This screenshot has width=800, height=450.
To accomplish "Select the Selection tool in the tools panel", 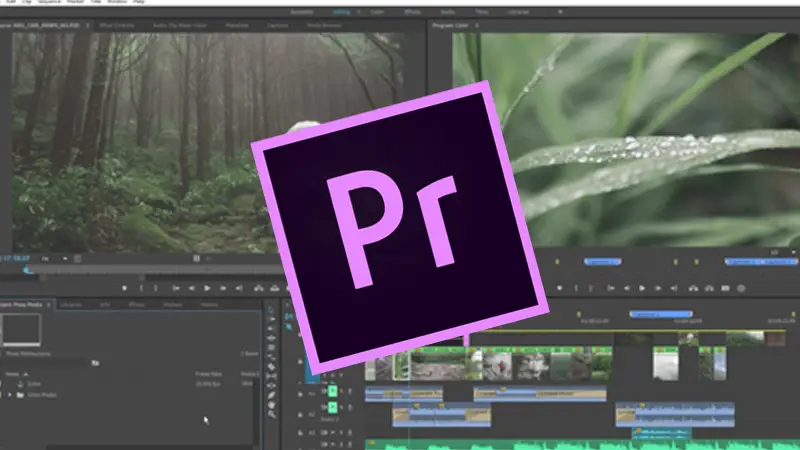I will pos(271,310).
